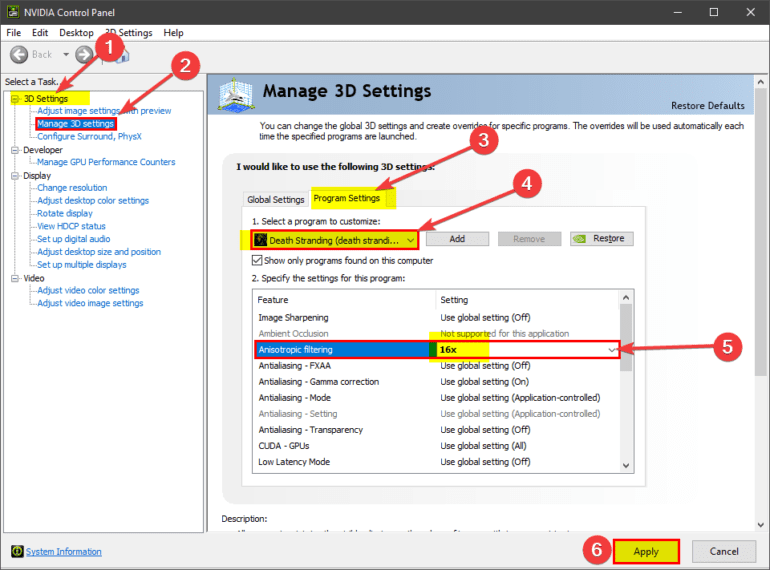Click the settings list vertical scrollbar

click(626, 380)
